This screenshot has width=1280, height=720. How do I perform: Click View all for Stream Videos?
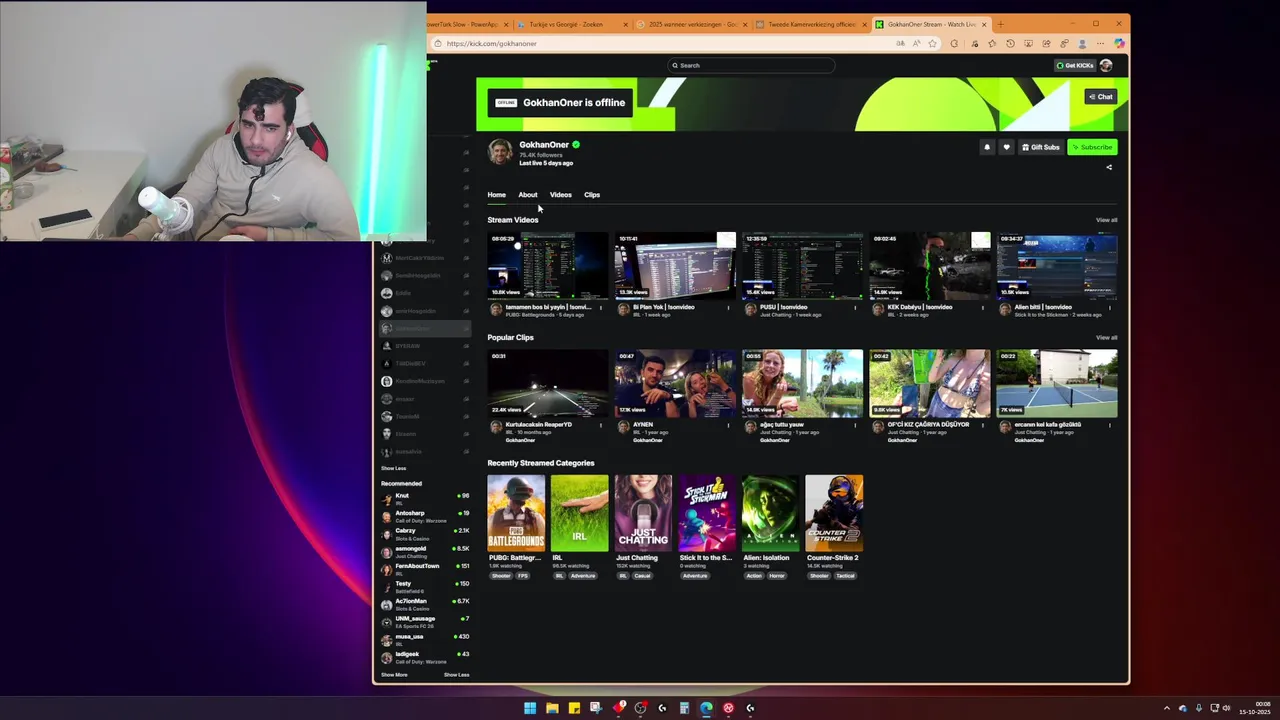[1106, 220]
